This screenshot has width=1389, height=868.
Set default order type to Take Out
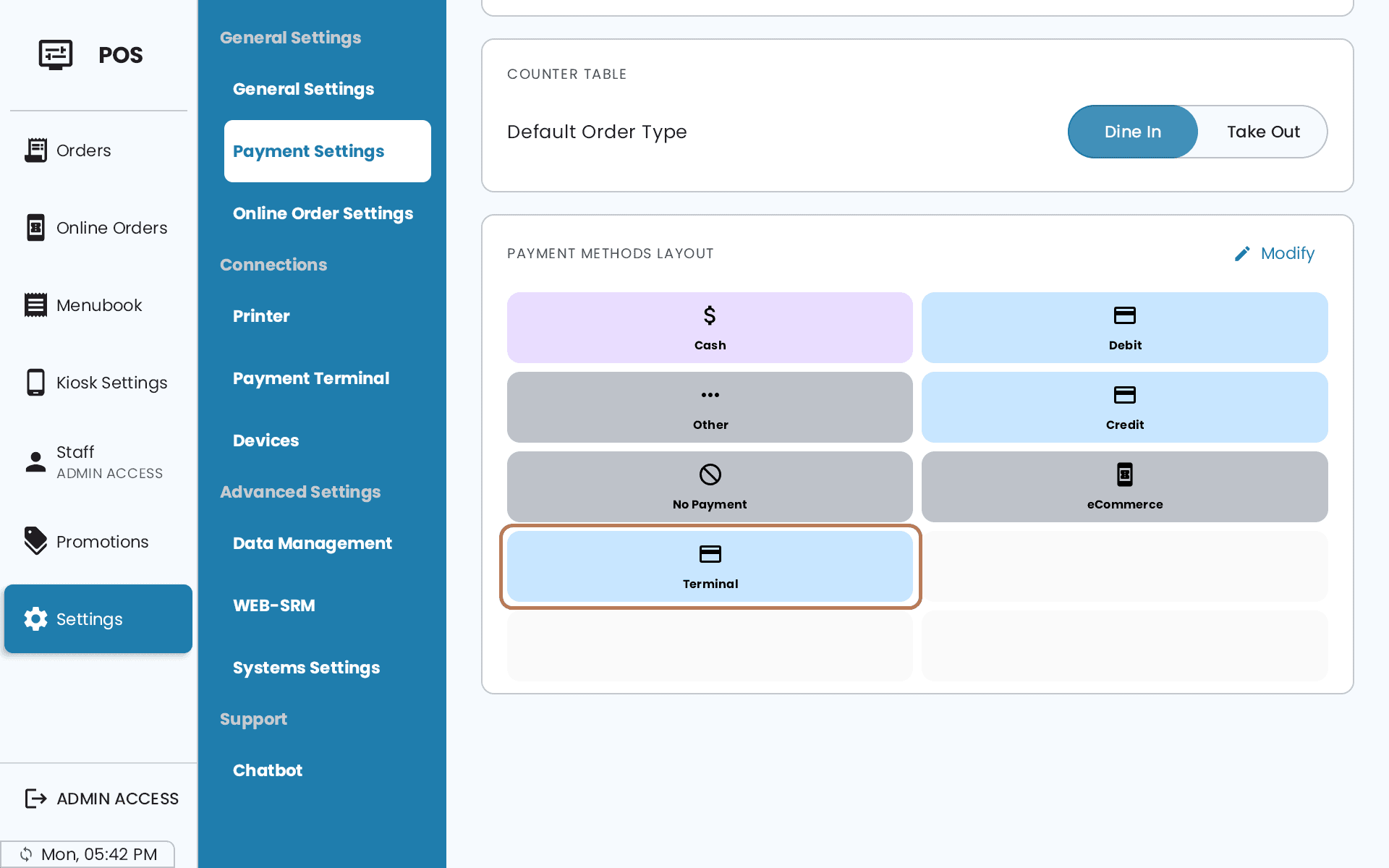[1263, 132]
